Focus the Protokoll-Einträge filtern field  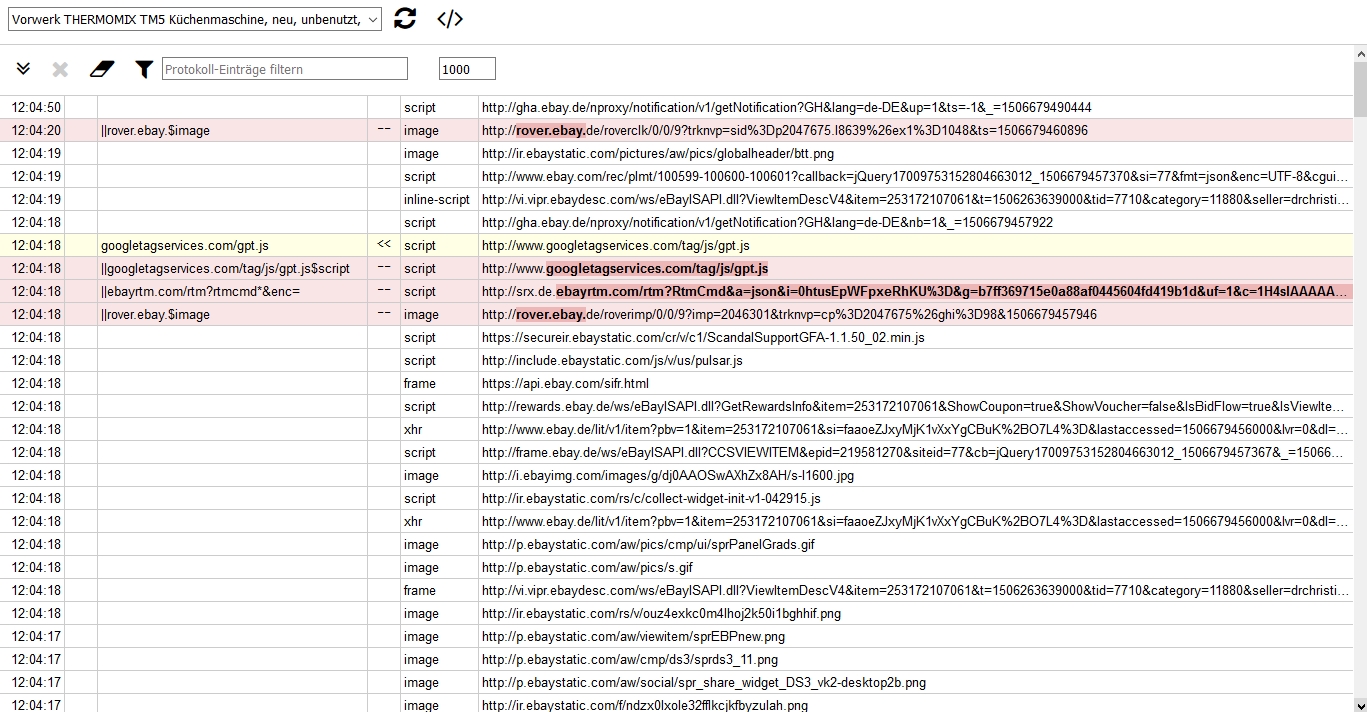[x=285, y=69]
